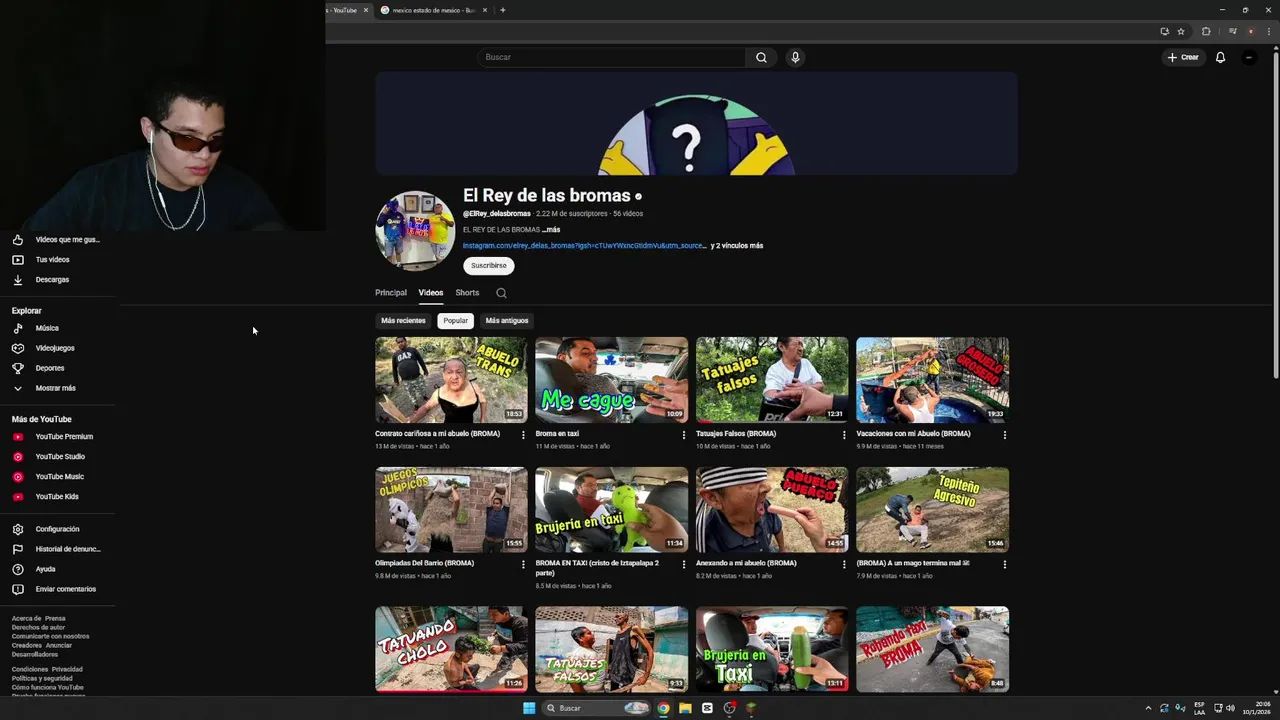Open options menu for Broma en taxi video
Viewport: 1280px width, 720px height.
coord(684,435)
